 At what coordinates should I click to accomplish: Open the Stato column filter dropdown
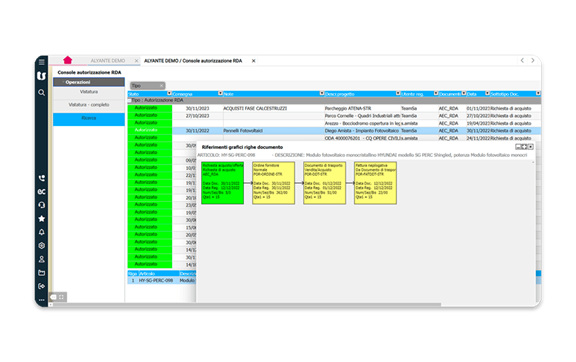click(169, 93)
